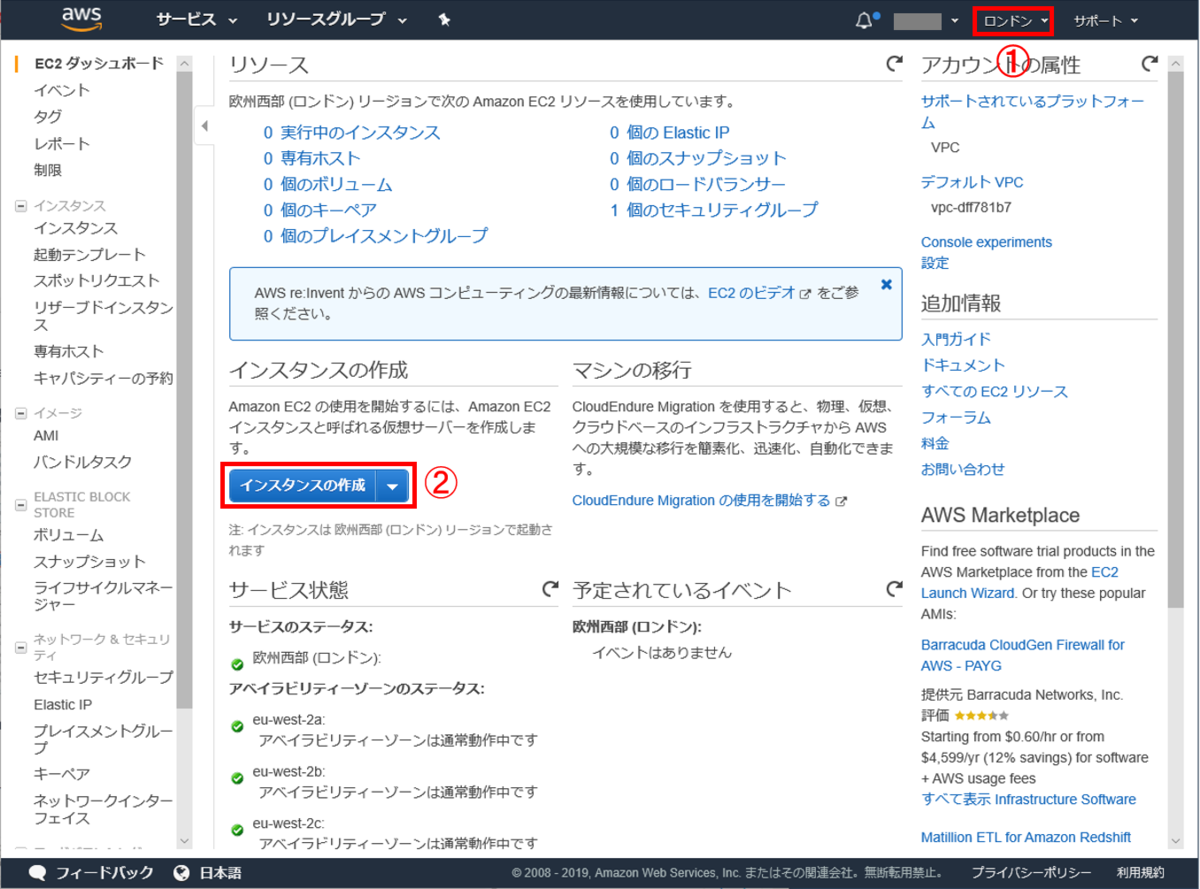Viewport: 1200px width, 889px height.
Task: Open レポート in the sidebar
Action: pos(61,143)
